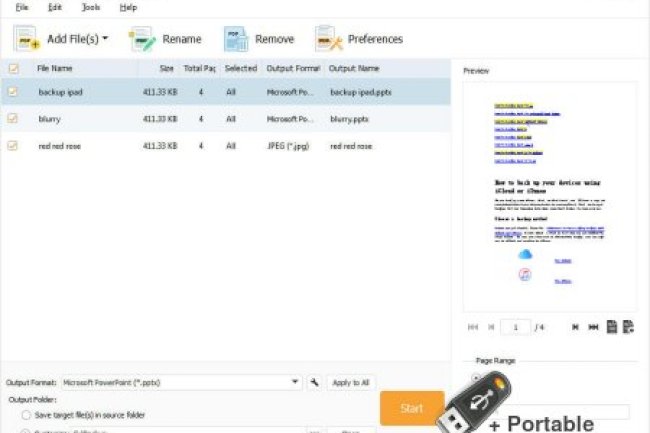Click the 411.33 KB size in blurry row
Viewport: 650px width, 433px height.
point(160,119)
